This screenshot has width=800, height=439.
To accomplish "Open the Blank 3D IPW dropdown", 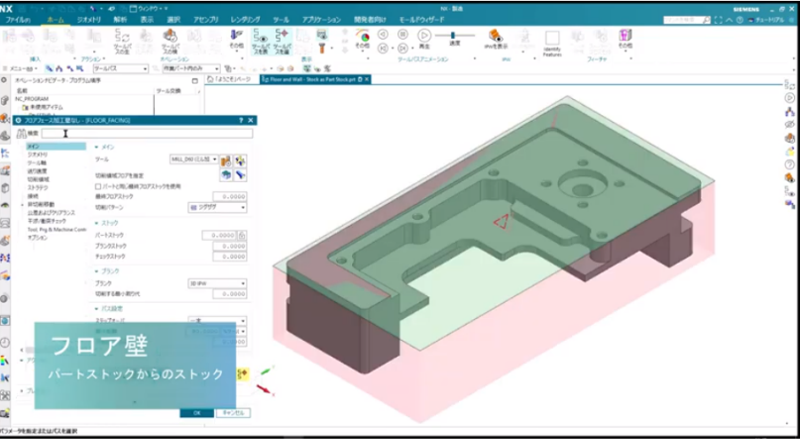I will tap(217, 283).
